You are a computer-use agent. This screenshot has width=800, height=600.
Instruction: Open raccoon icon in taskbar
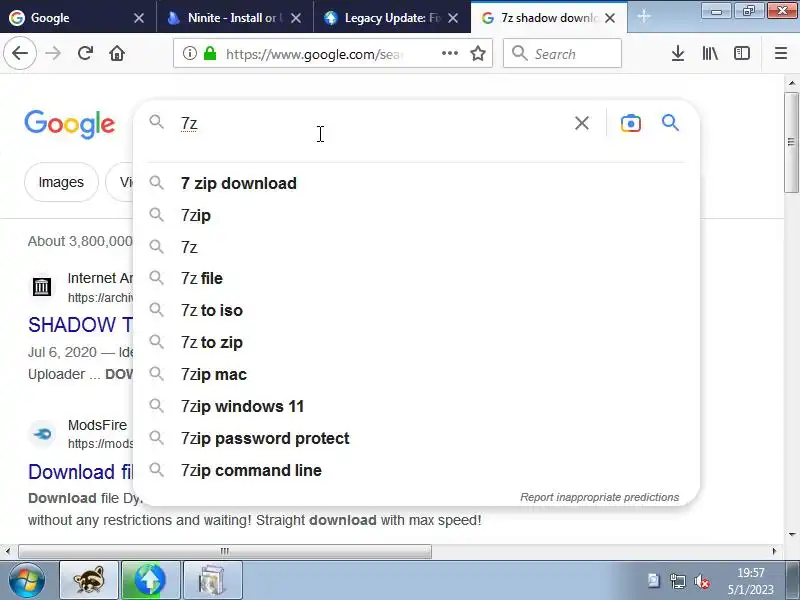89,580
